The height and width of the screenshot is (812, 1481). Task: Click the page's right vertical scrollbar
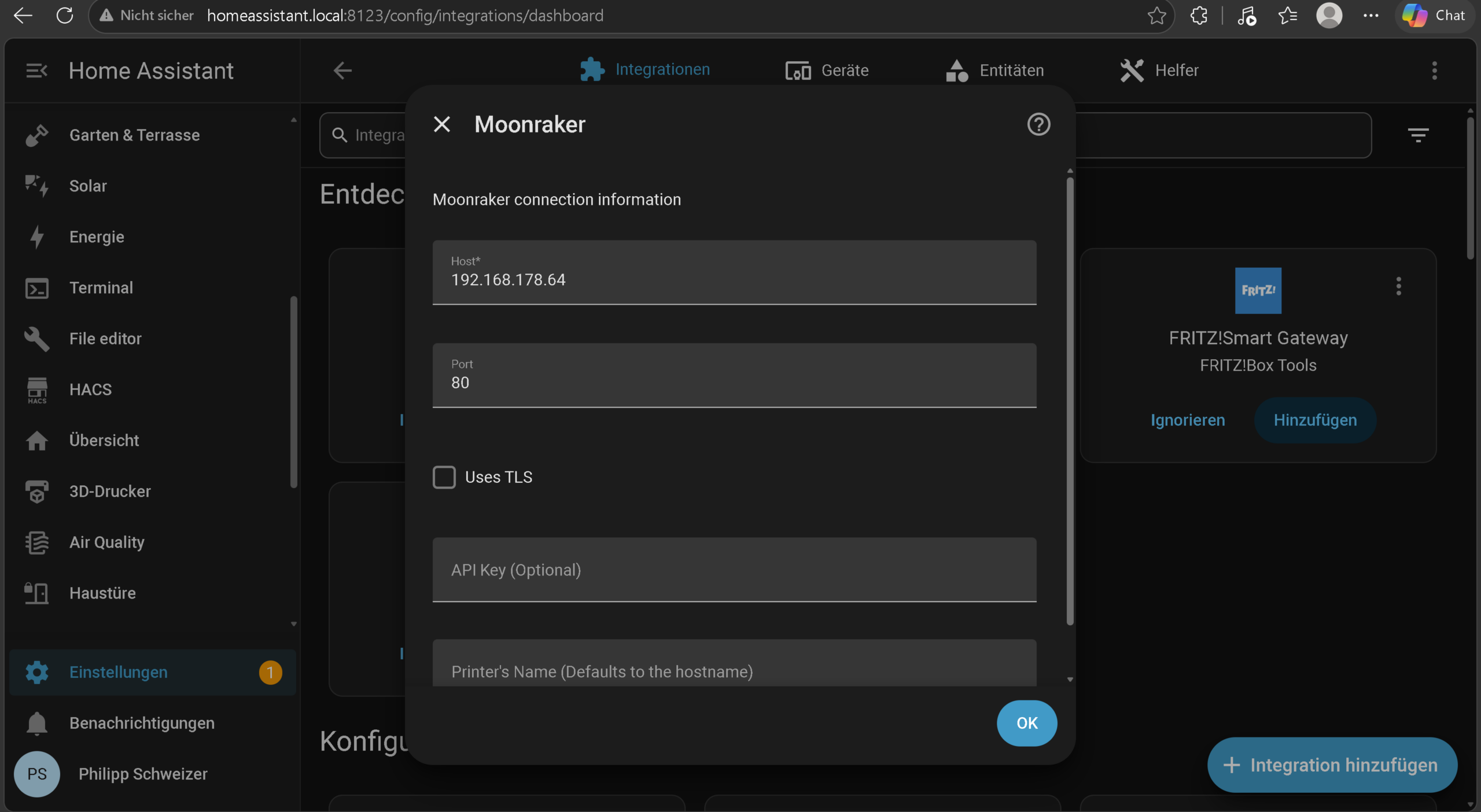pos(1470,187)
